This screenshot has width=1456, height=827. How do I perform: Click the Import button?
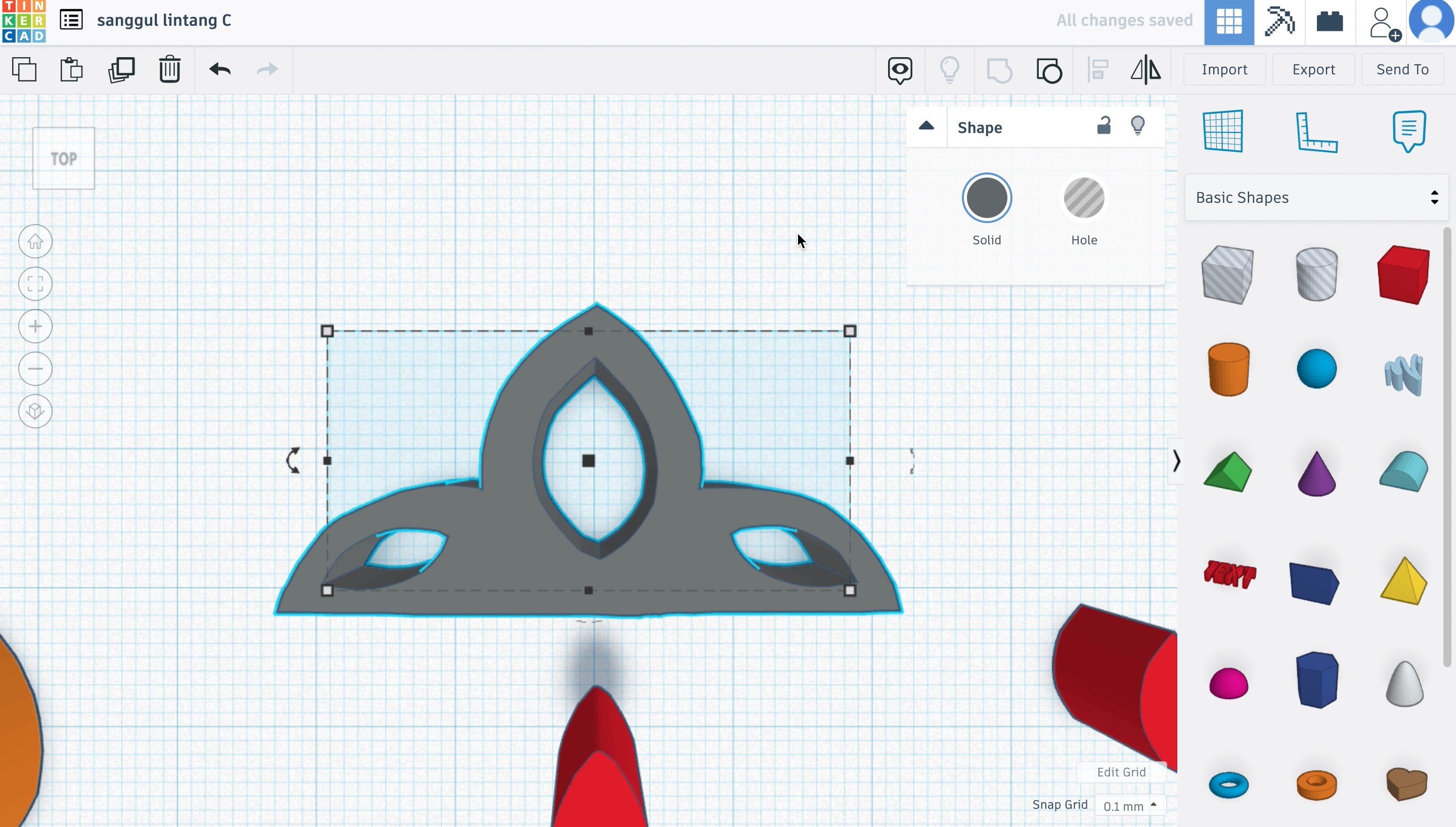[x=1225, y=69]
